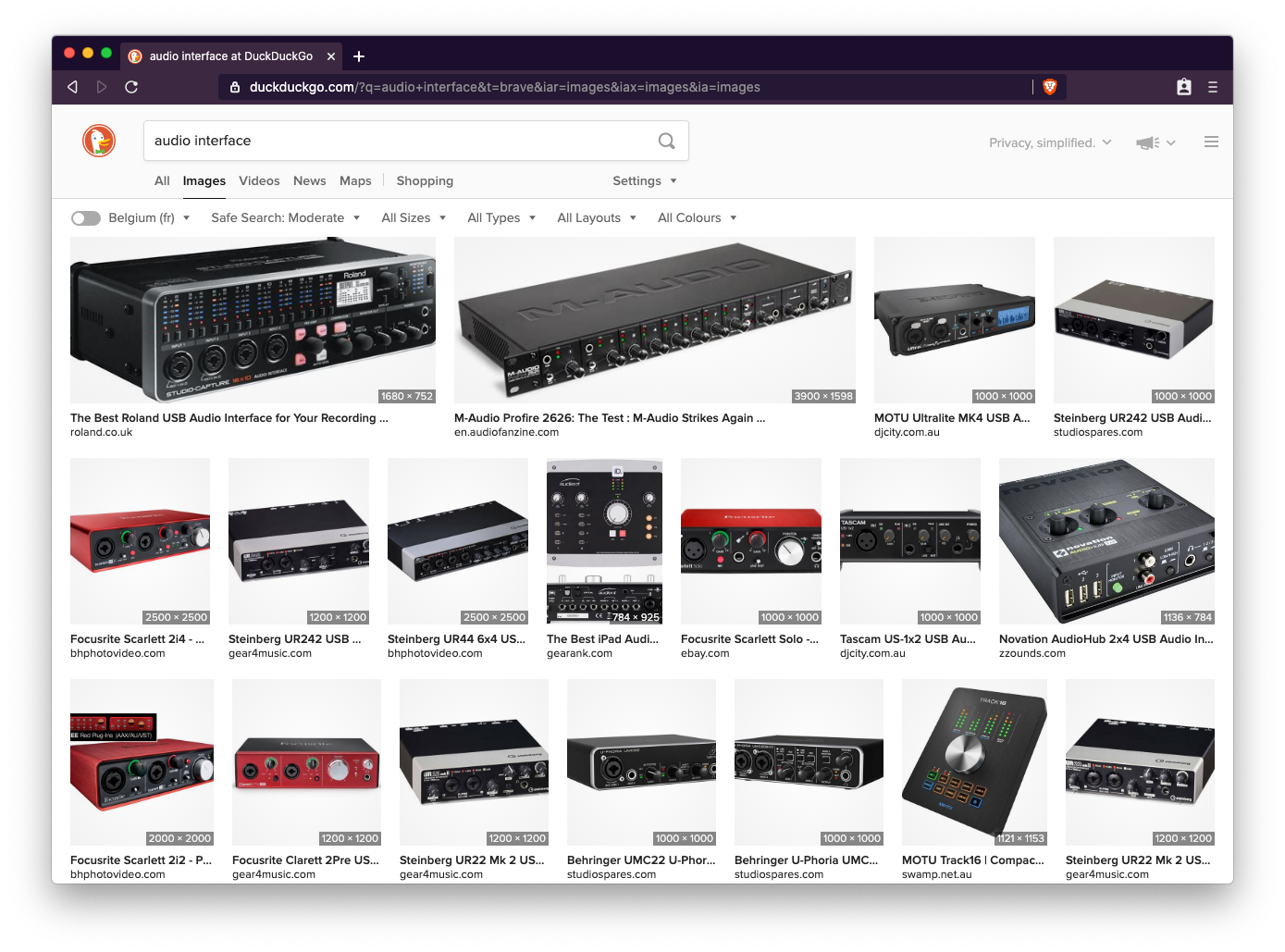The width and height of the screenshot is (1285, 952).
Task: Open the All Layouts filter
Action: pos(597,218)
